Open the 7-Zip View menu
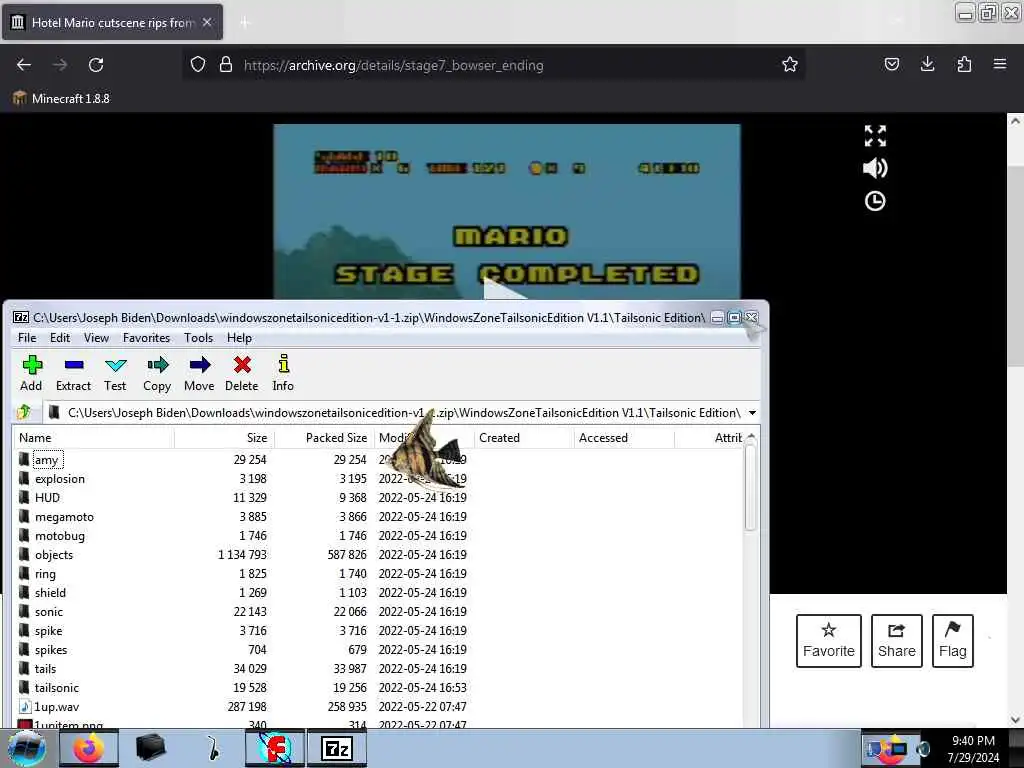Viewport: 1024px width, 768px height. point(96,338)
